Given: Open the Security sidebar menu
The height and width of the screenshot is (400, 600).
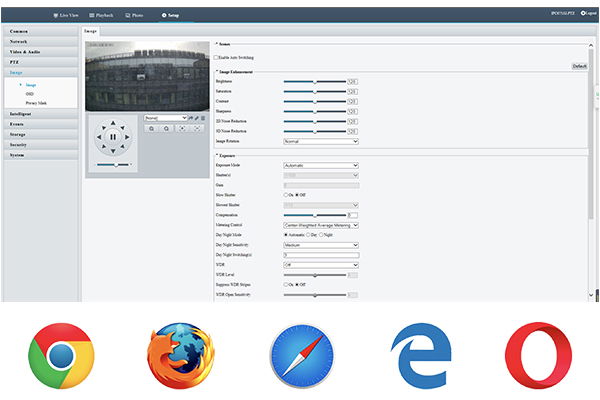Looking at the screenshot, I should 41,145.
